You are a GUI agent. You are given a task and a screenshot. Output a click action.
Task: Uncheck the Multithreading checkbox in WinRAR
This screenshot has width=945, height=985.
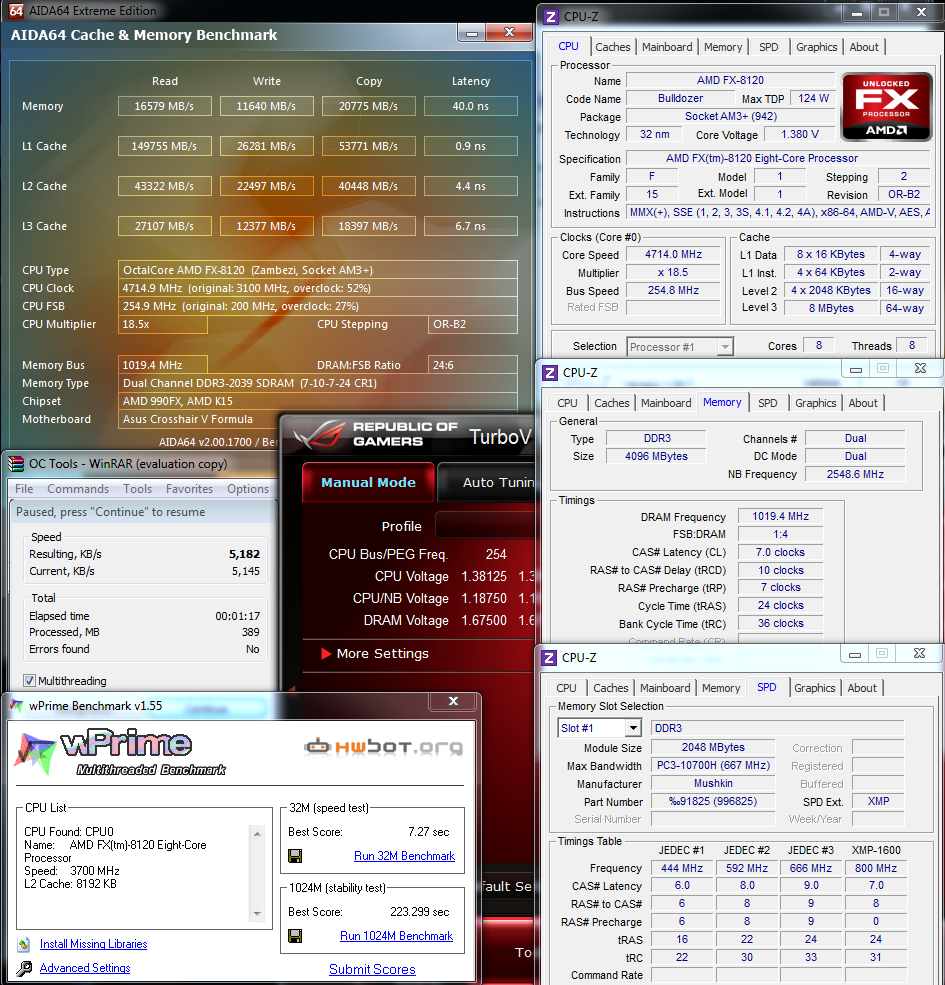click(x=29, y=681)
